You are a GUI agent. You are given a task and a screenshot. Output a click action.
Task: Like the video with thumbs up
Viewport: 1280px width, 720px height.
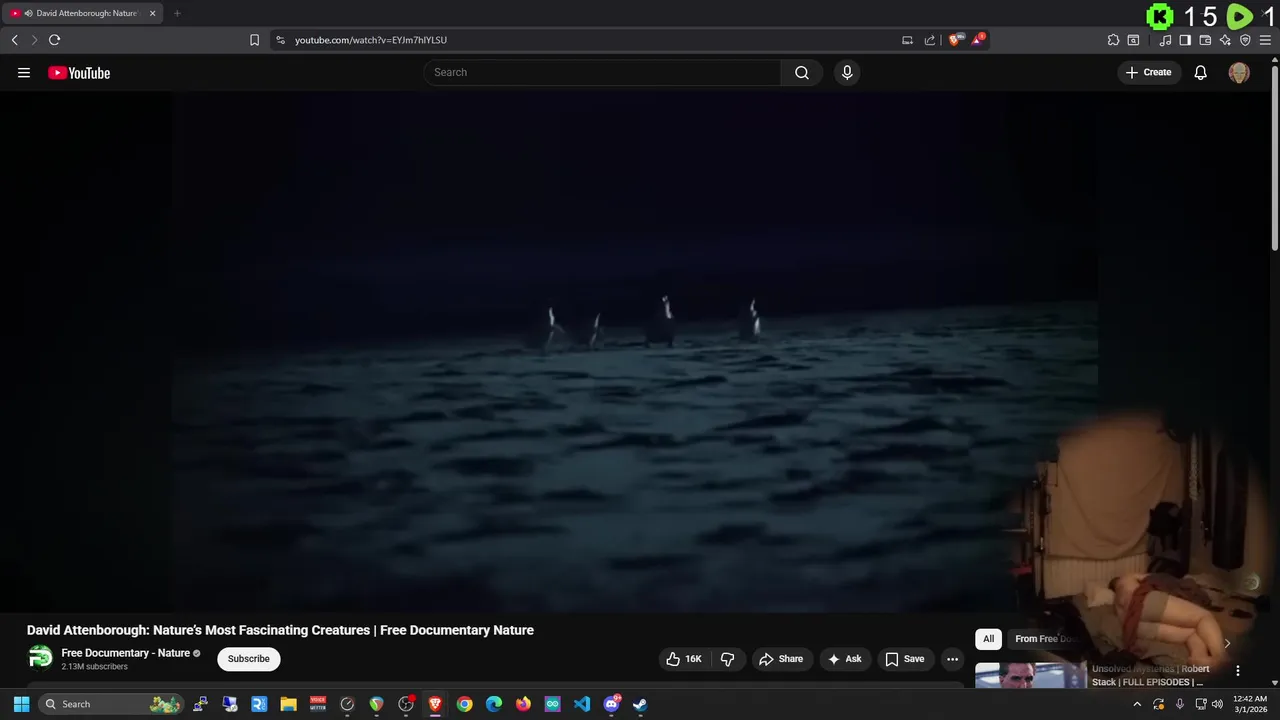pos(684,659)
